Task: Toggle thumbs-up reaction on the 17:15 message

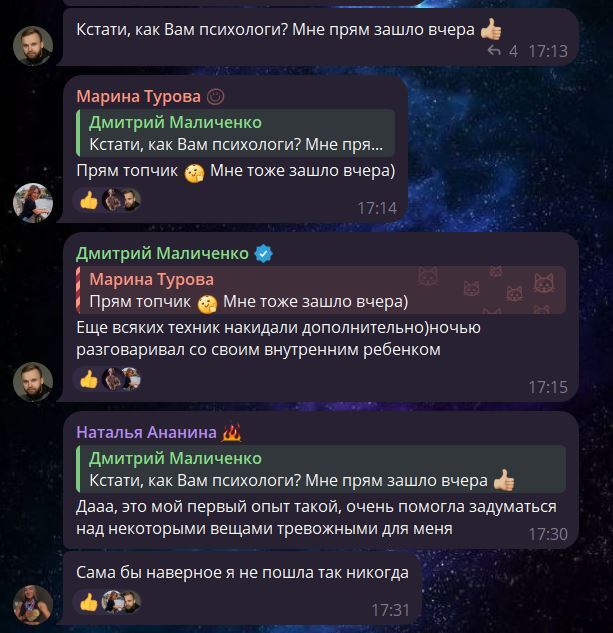Action: [89, 379]
